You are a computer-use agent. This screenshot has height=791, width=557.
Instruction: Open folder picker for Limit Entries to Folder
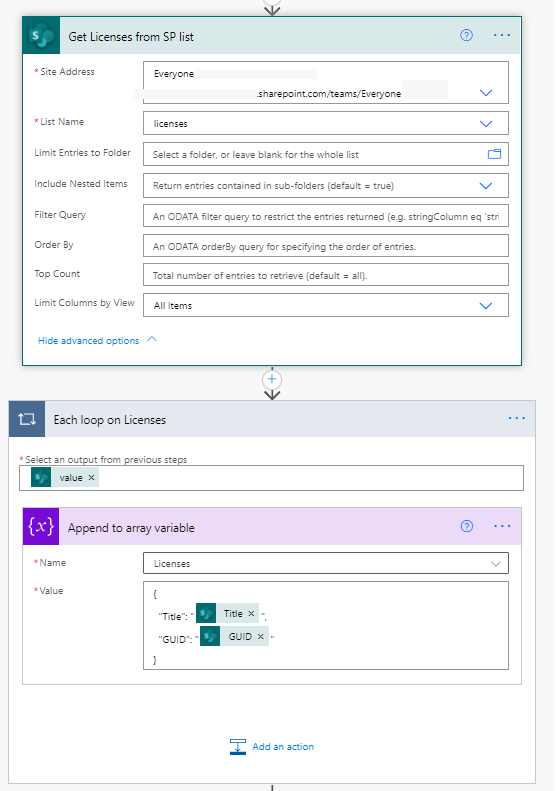494,154
